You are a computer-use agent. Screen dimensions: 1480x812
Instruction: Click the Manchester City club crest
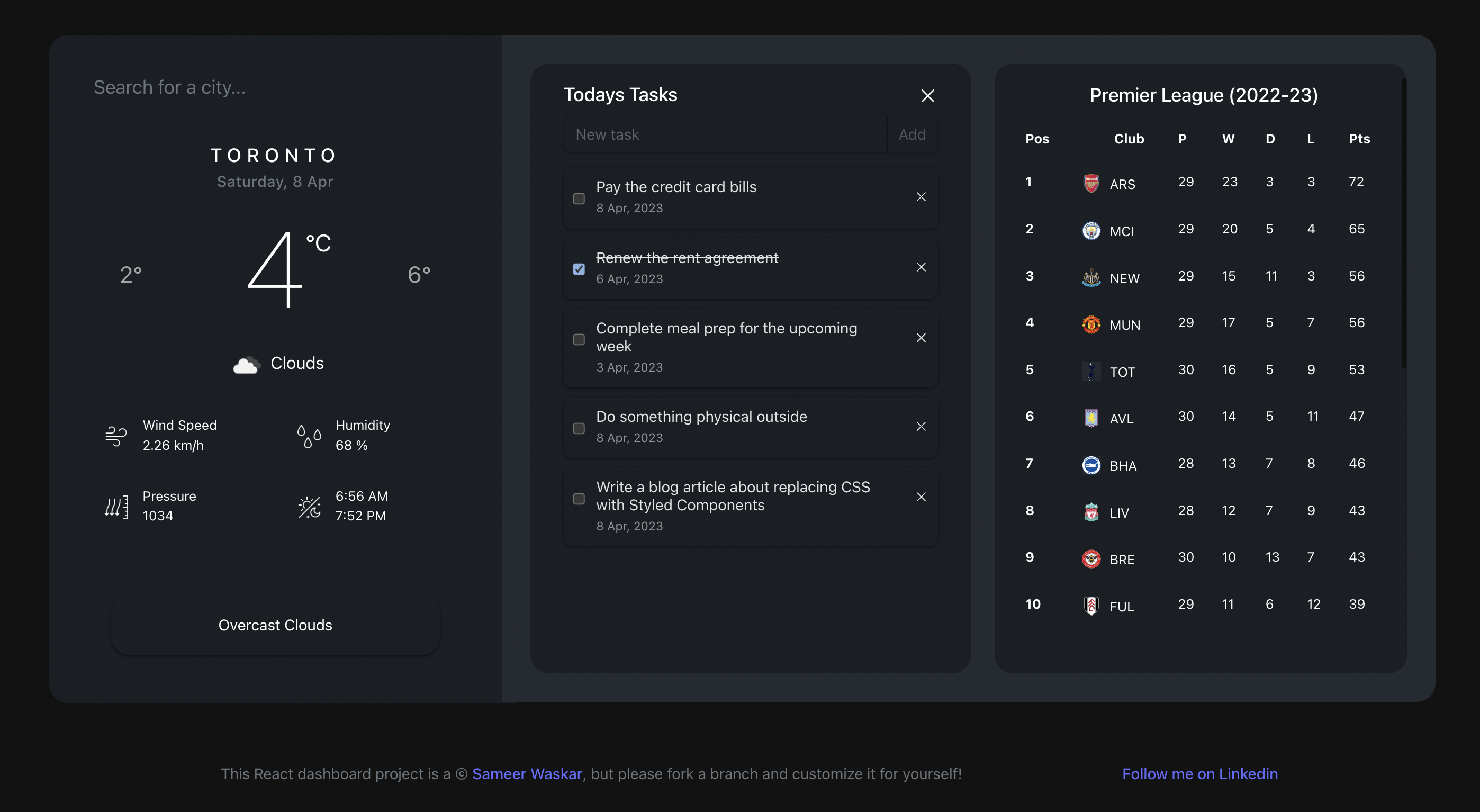click(x=1090, y=230)
